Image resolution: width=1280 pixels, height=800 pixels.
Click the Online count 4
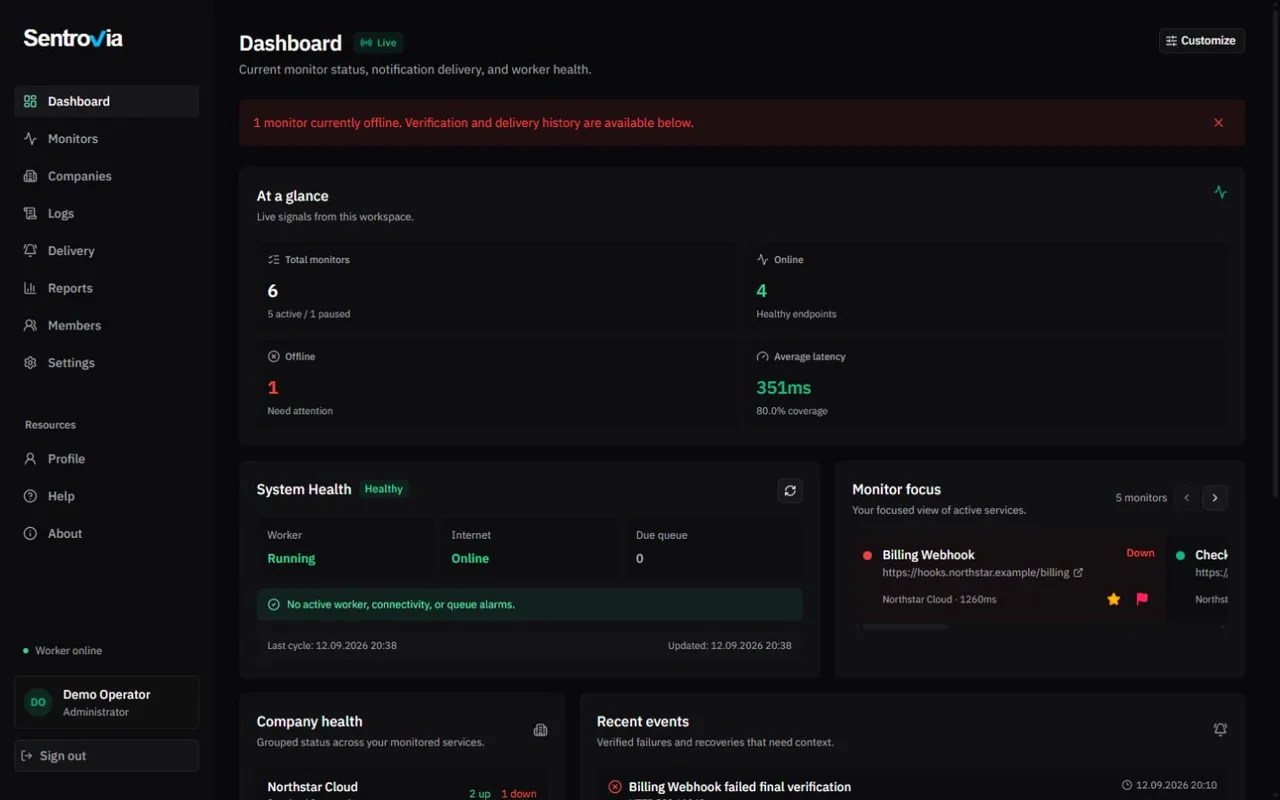pos(762,291)
